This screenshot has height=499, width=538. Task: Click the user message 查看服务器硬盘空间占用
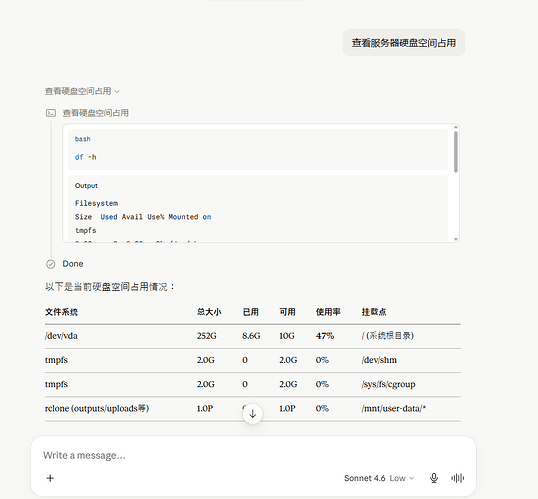click(x=404, y=43)
